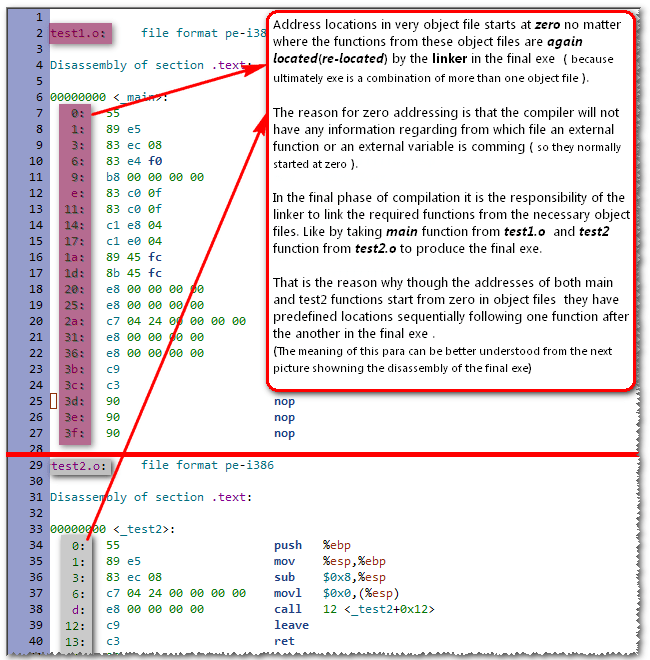
Task: Click the 'mov' mnemonic on line 35
Action: 285,562
